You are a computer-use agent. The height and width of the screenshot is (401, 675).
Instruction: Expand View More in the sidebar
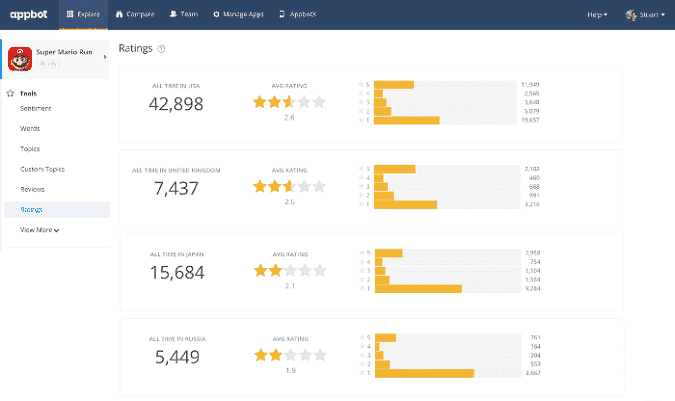40,230
